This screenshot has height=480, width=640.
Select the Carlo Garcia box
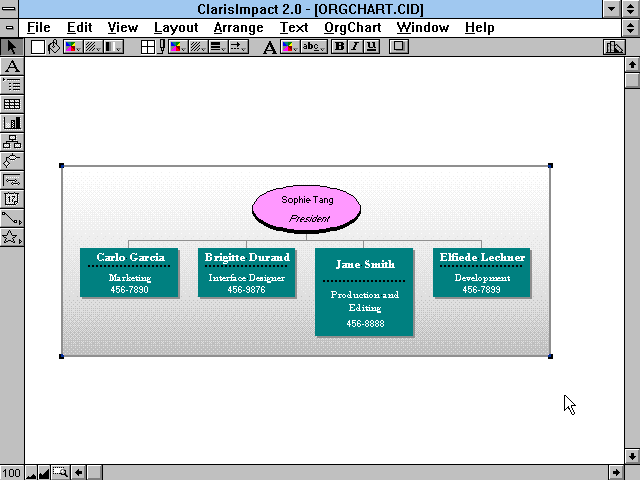pyautogui.click(x=129, y=273)
